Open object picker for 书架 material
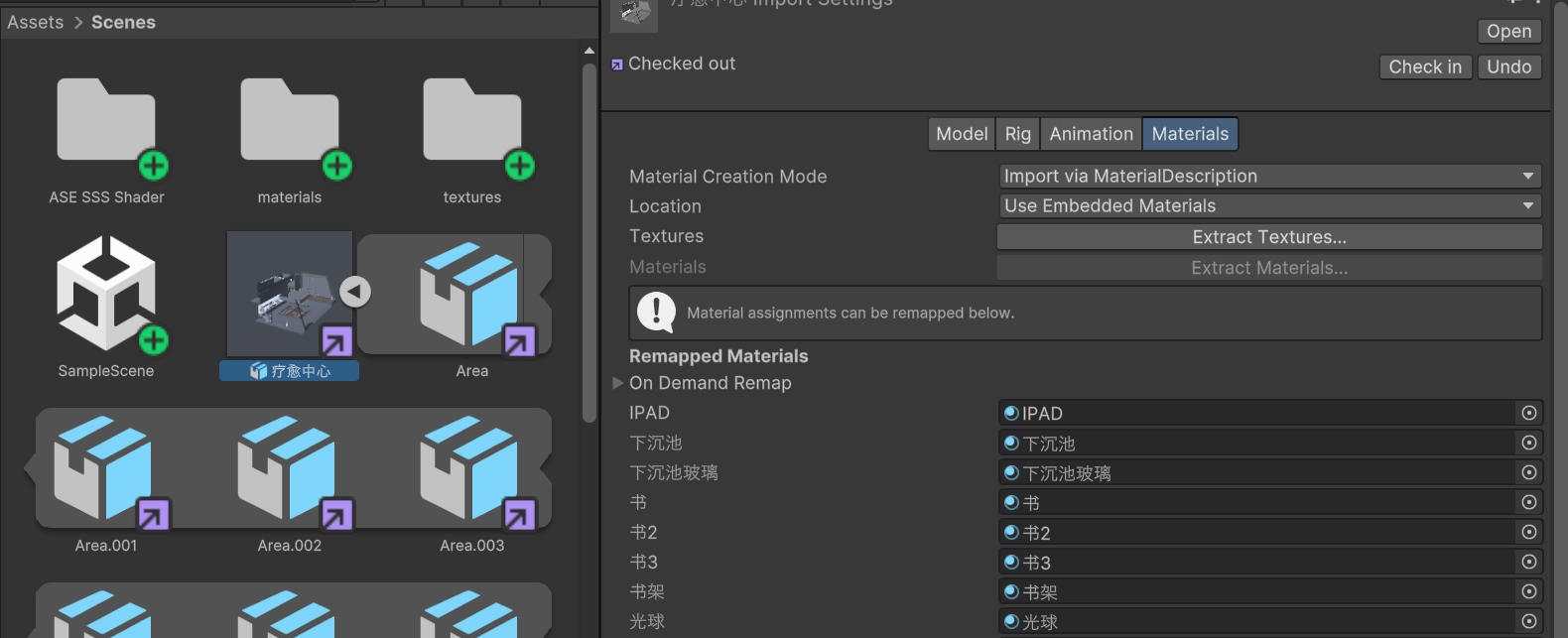 point(1529,591)
